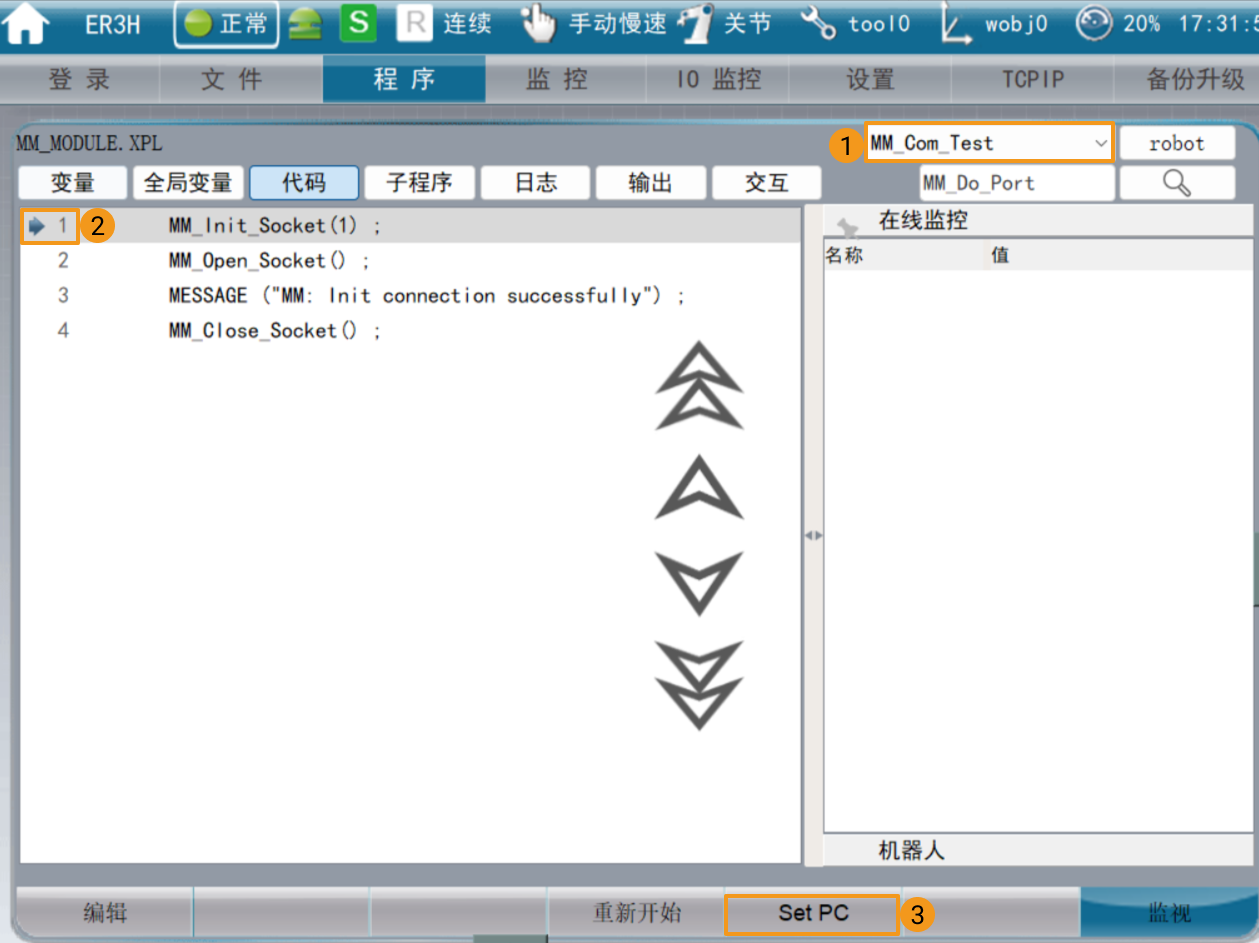Click the ER3H robot model label
Viewport: 1259px width, 943px height.
(113, 25)
